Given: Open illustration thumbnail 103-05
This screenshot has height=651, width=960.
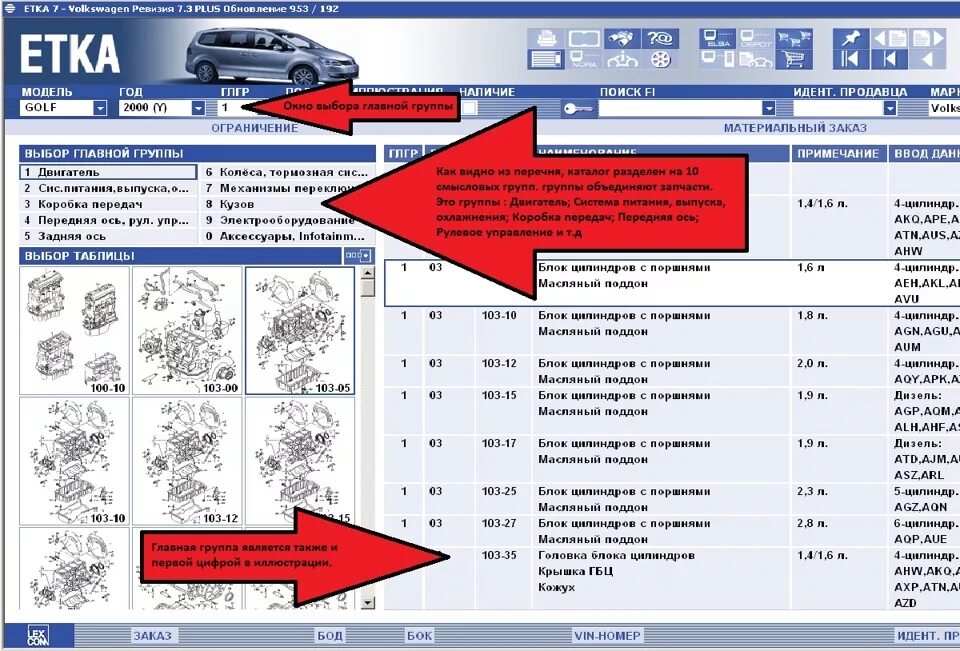Looking at the screenshot, I should (x=299, y=331).
